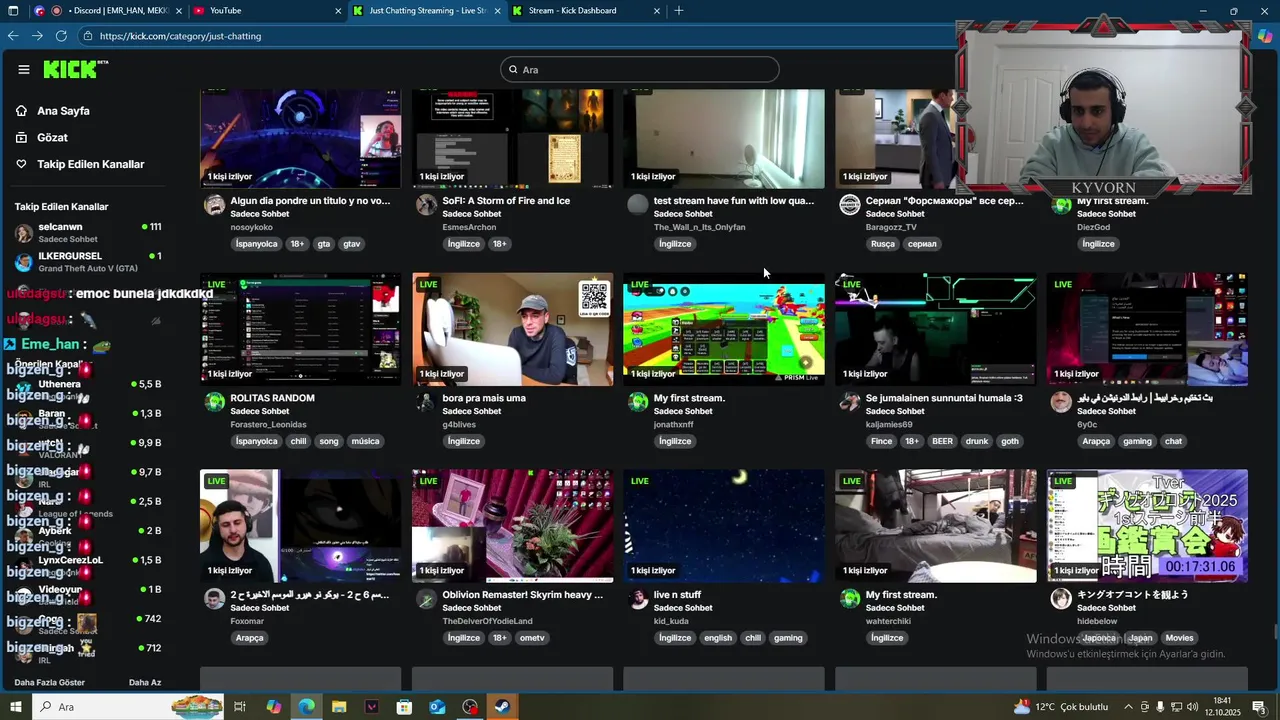Click the gaming tag under 6y0c
This screenshot has width=1280, height=720.
pos(1137,441)
